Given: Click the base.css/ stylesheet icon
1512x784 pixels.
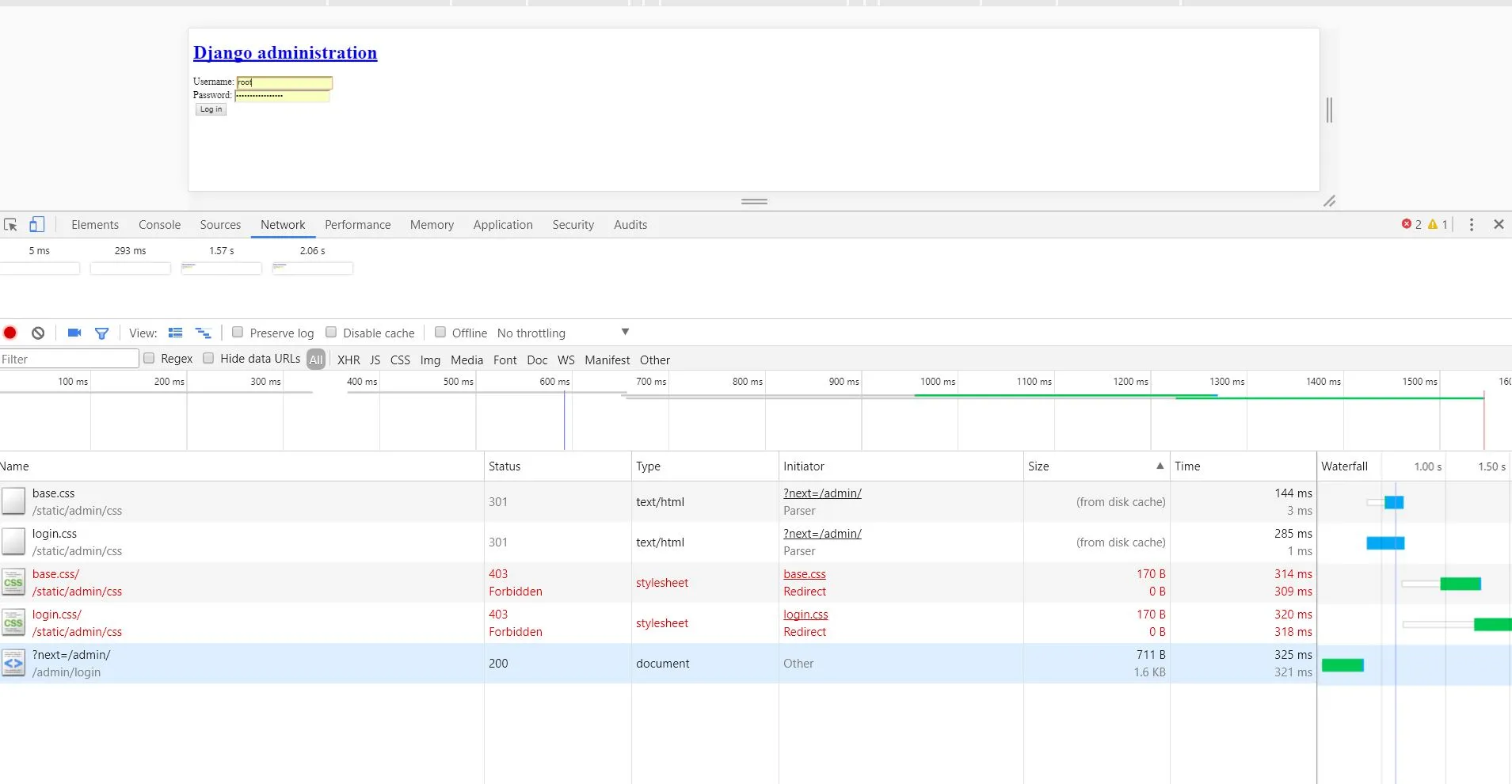Looking at the screenshot, I should pyautogui.click(x=13, y=582).
